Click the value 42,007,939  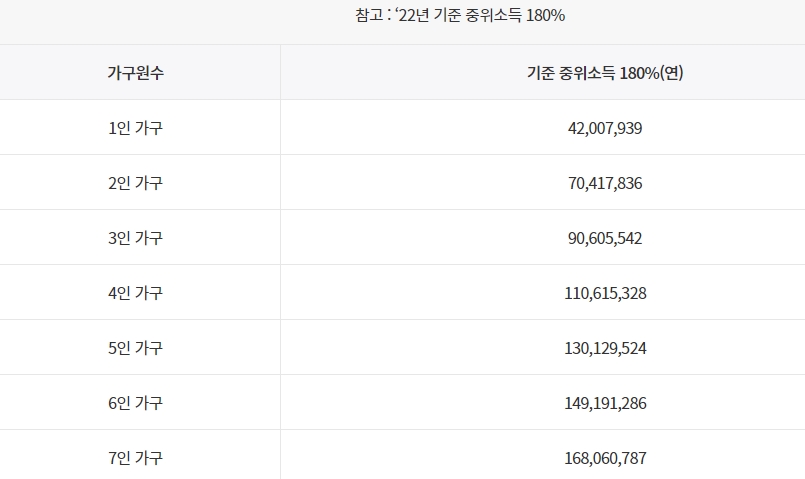pyautogui.click(x=605, y=128)
